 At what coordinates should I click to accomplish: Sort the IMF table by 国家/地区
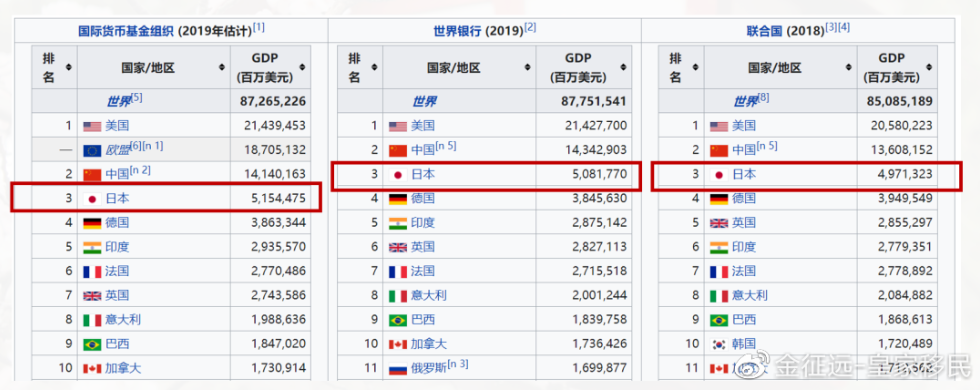click(222, 67)
